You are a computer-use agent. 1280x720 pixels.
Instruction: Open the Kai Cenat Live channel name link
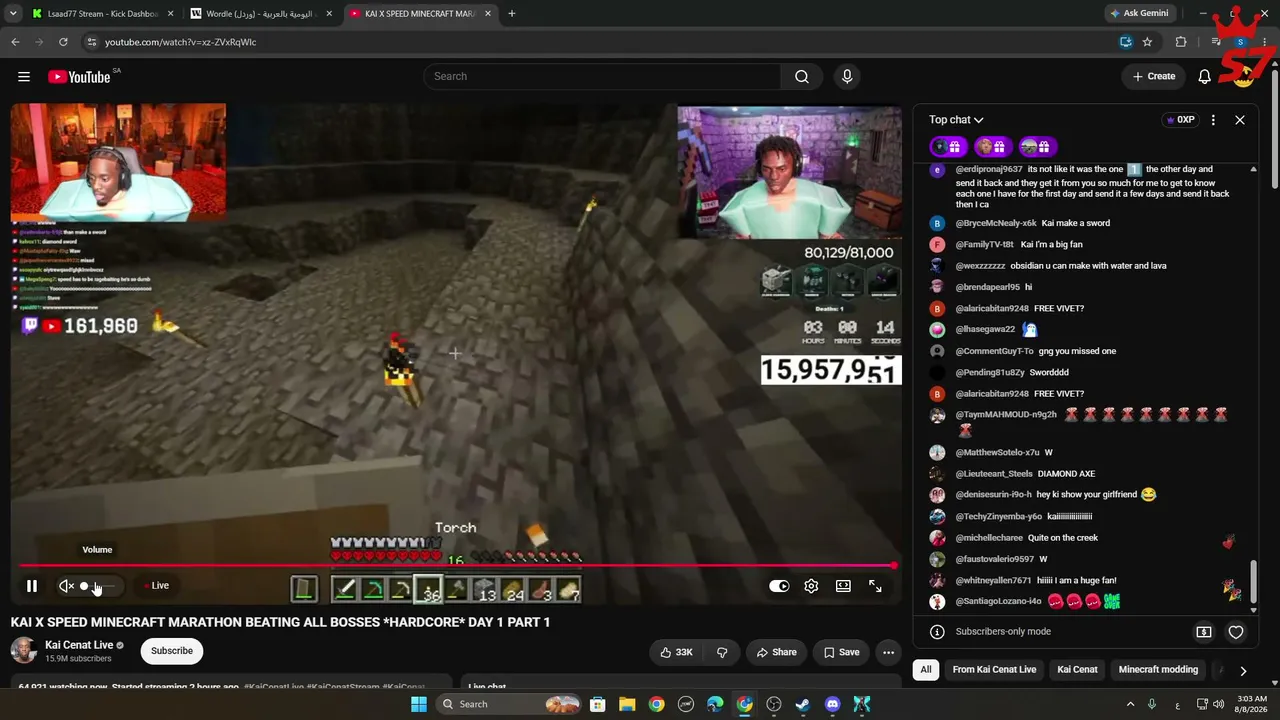pyautogui.click(x=79, y=645)
